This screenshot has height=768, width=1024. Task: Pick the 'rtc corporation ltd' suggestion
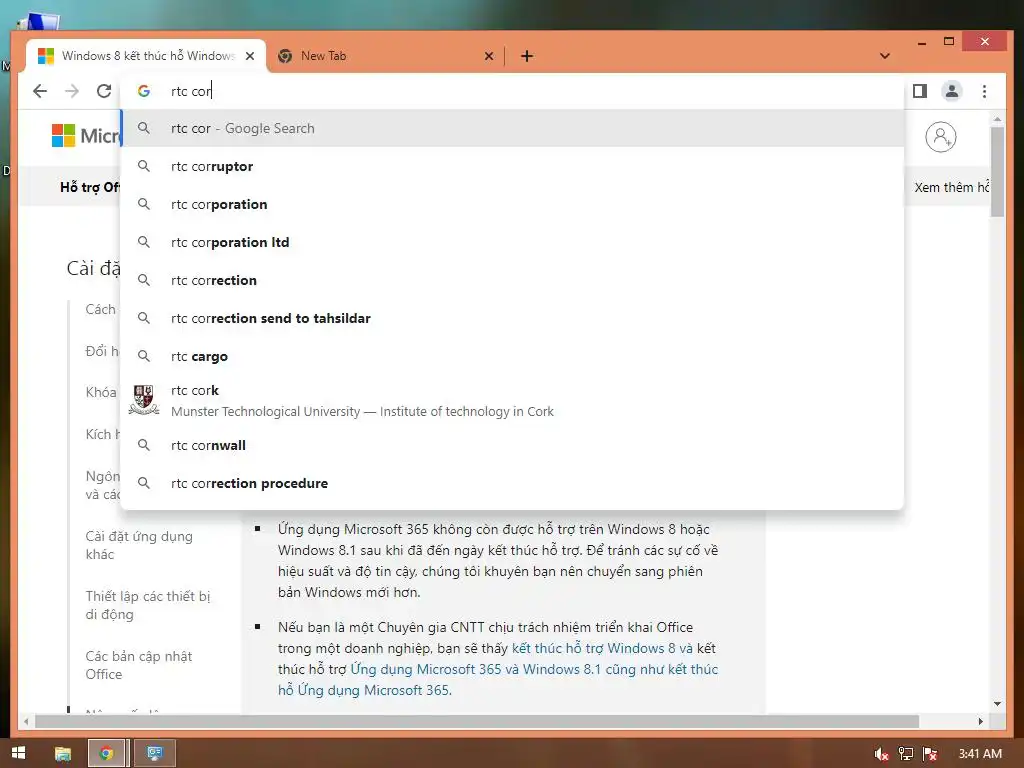[513, 242]
